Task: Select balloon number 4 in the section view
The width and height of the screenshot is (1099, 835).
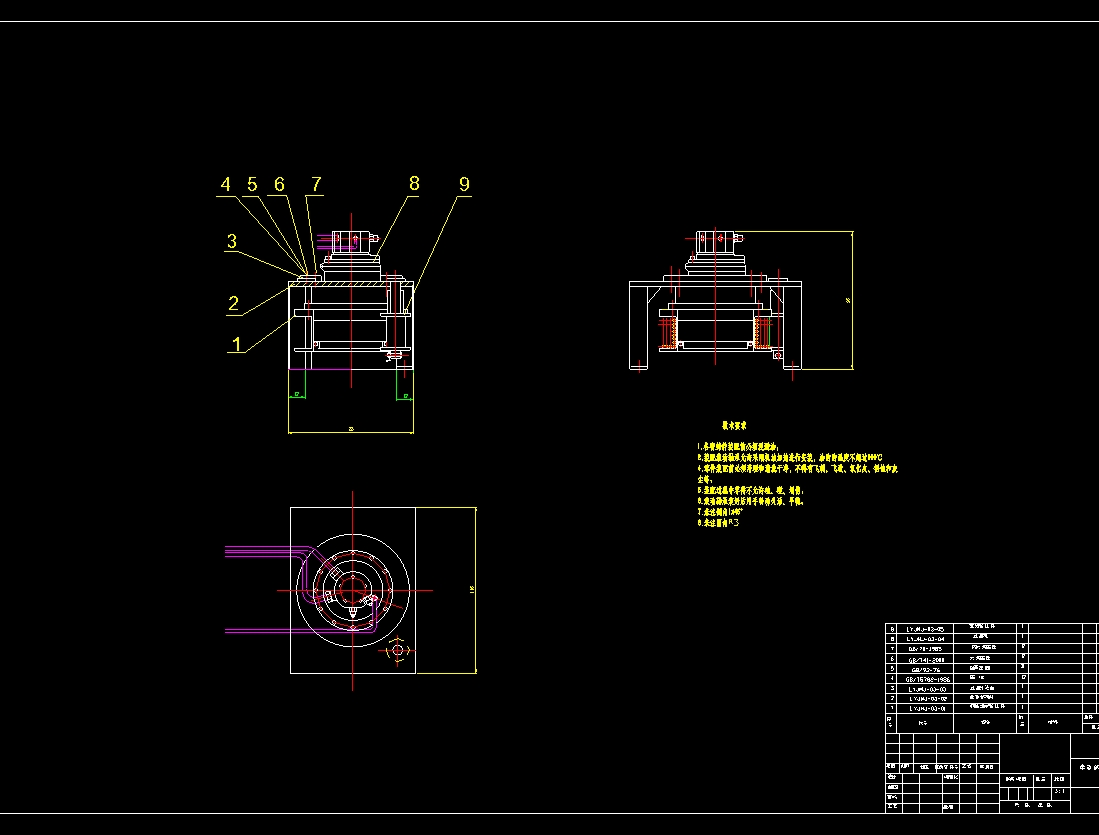Action: (x=226, y=184)
